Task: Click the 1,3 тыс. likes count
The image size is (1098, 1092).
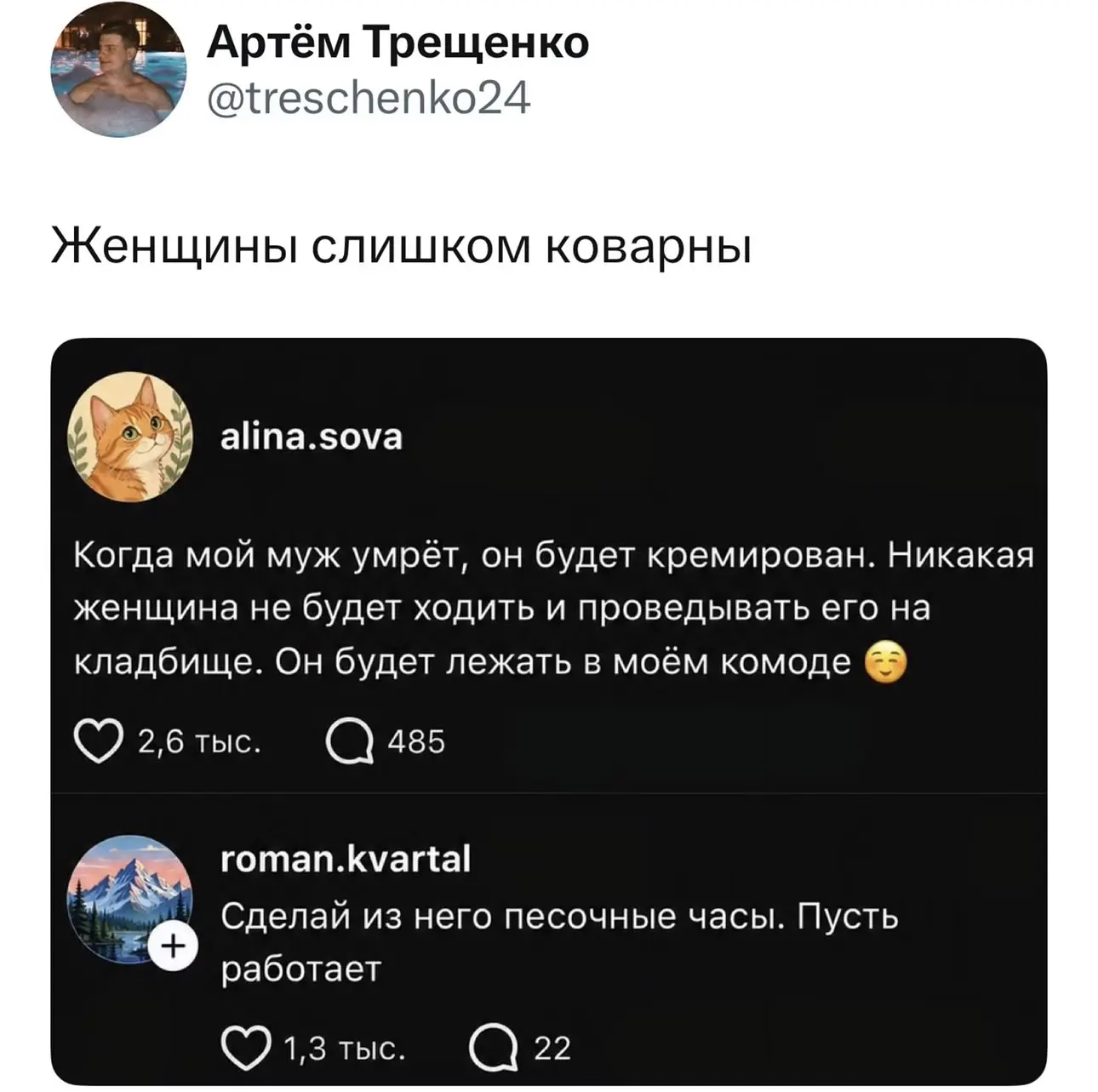Action: click(343, 1049)
